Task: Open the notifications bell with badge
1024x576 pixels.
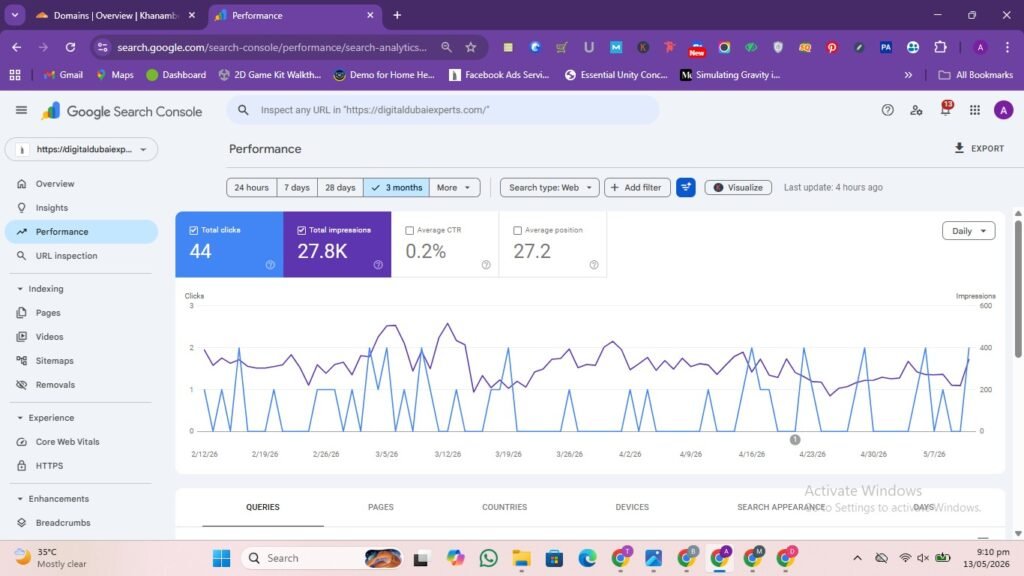Action: tap(945, 109)
